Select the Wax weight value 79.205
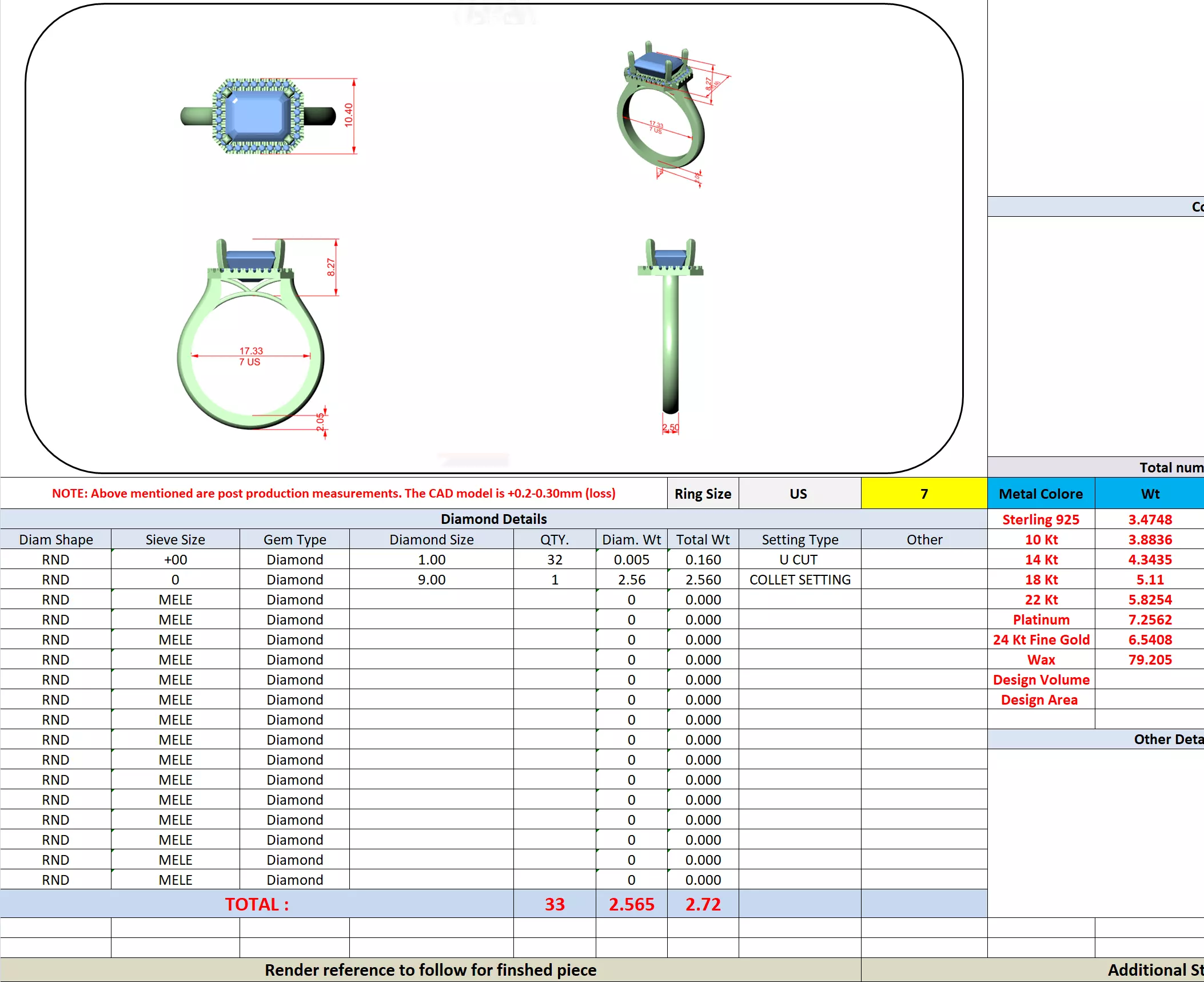 1149,659
